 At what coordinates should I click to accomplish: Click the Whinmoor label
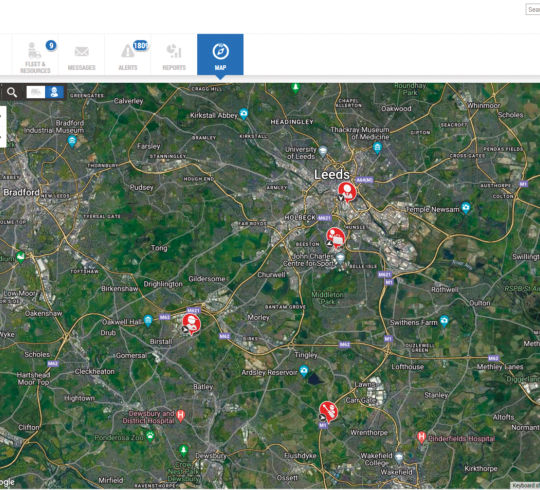484,106
